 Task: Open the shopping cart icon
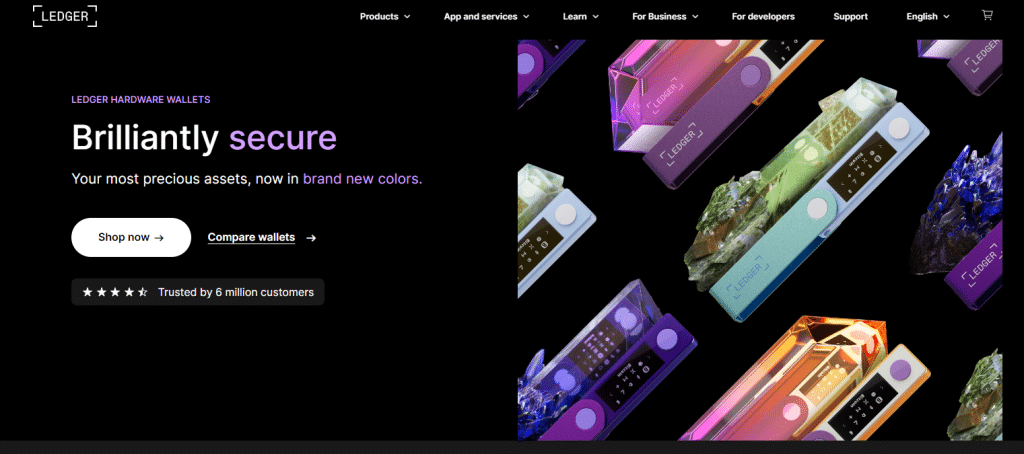987,15
